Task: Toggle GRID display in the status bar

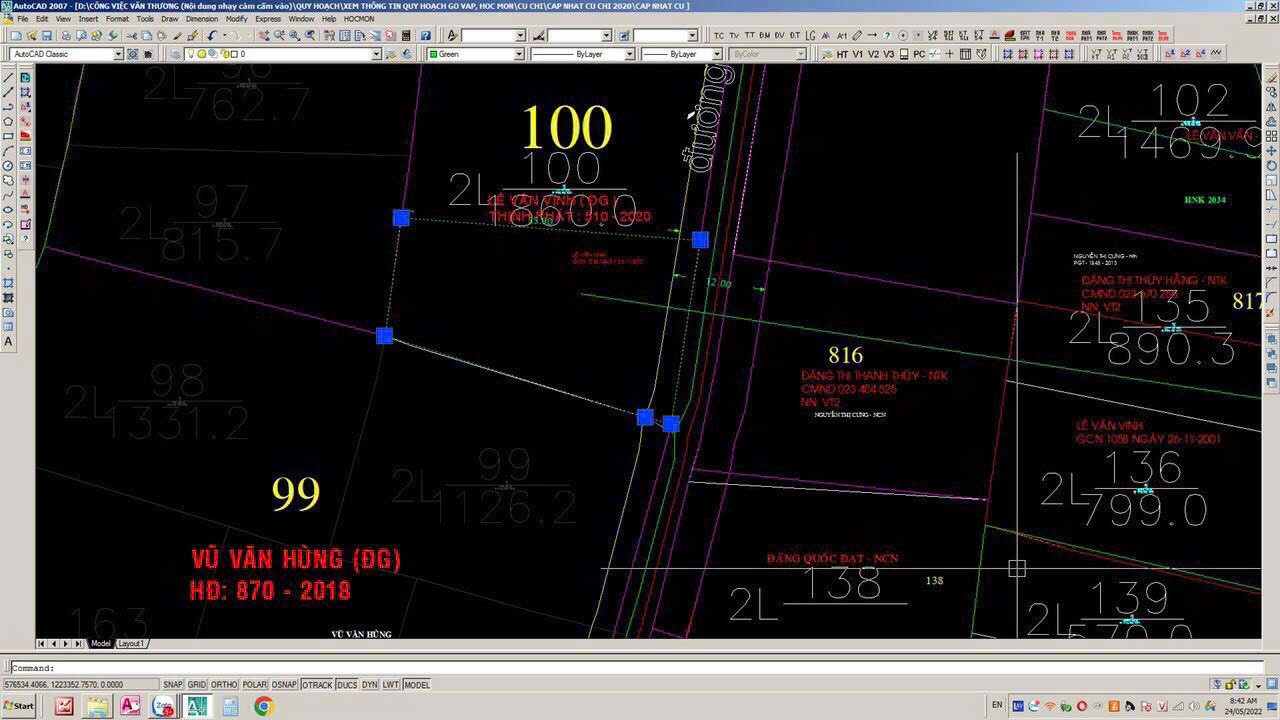Action: pos(197,685)
